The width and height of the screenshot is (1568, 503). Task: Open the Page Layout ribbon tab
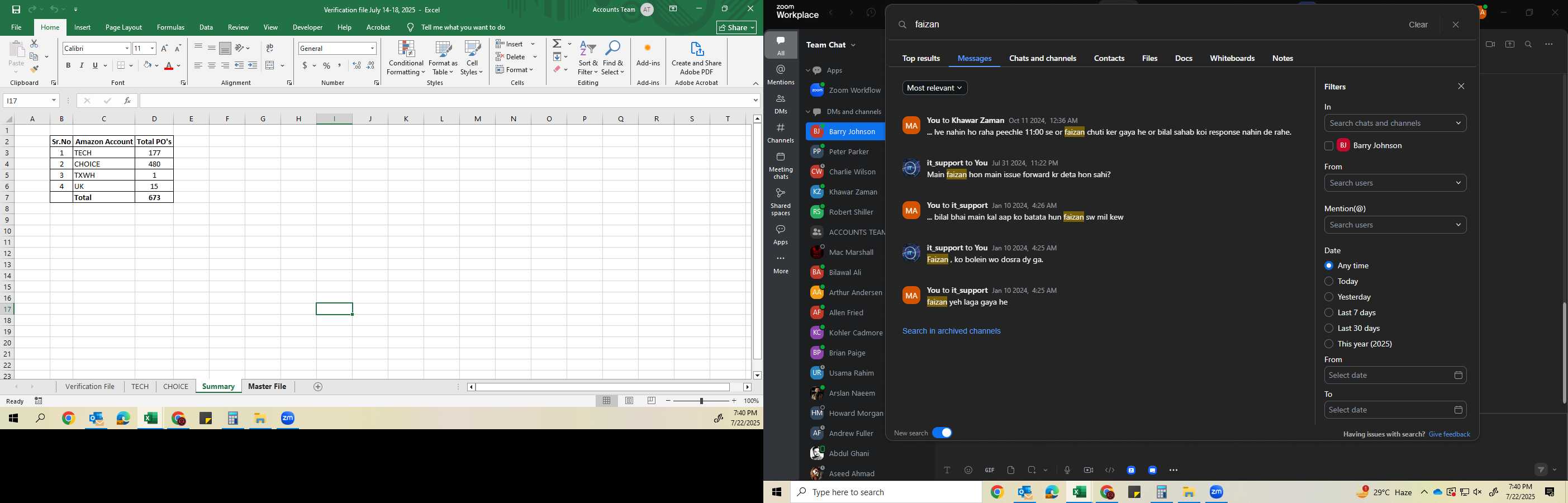point(123,27)
